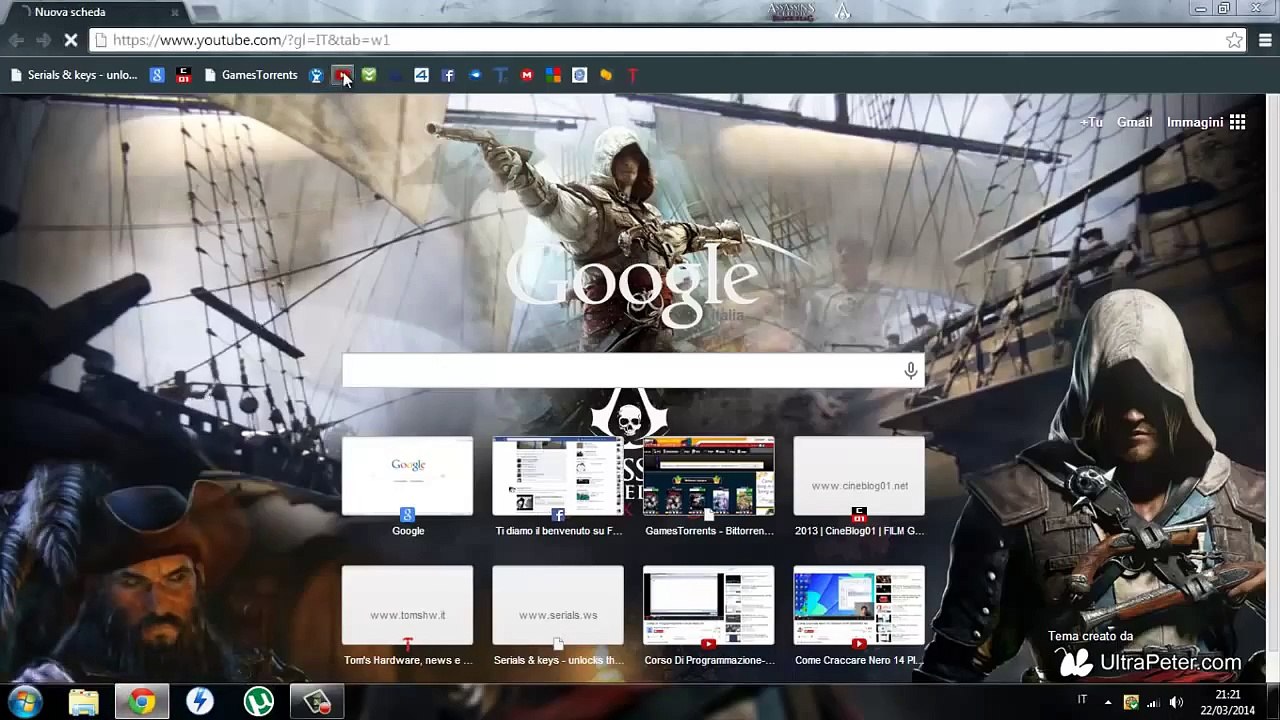
Task: Open the IT language indicator
Action: pyautogui.click(x=1082, y=699)
